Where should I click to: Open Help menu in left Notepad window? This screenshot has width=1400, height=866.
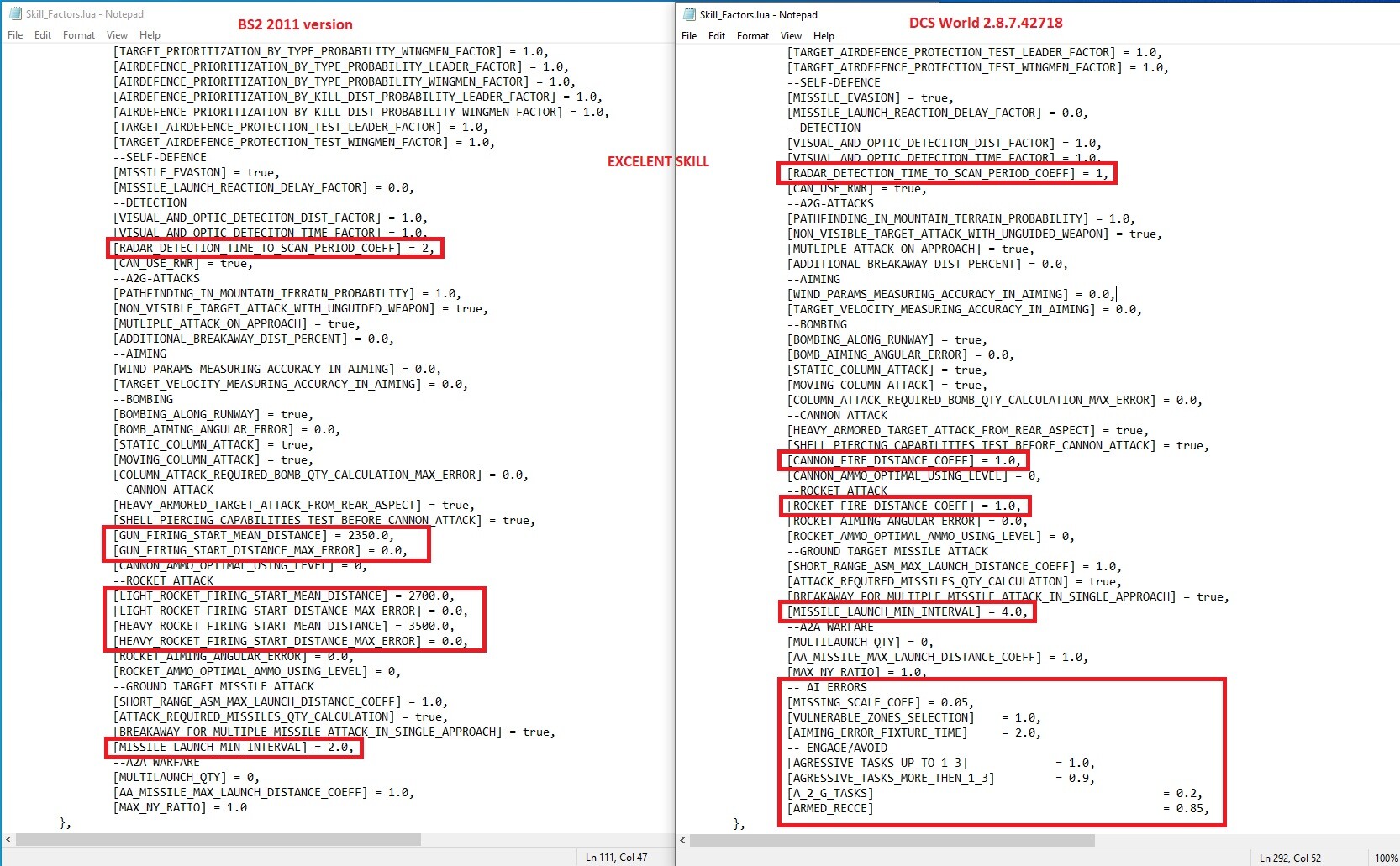click(150, 35)
